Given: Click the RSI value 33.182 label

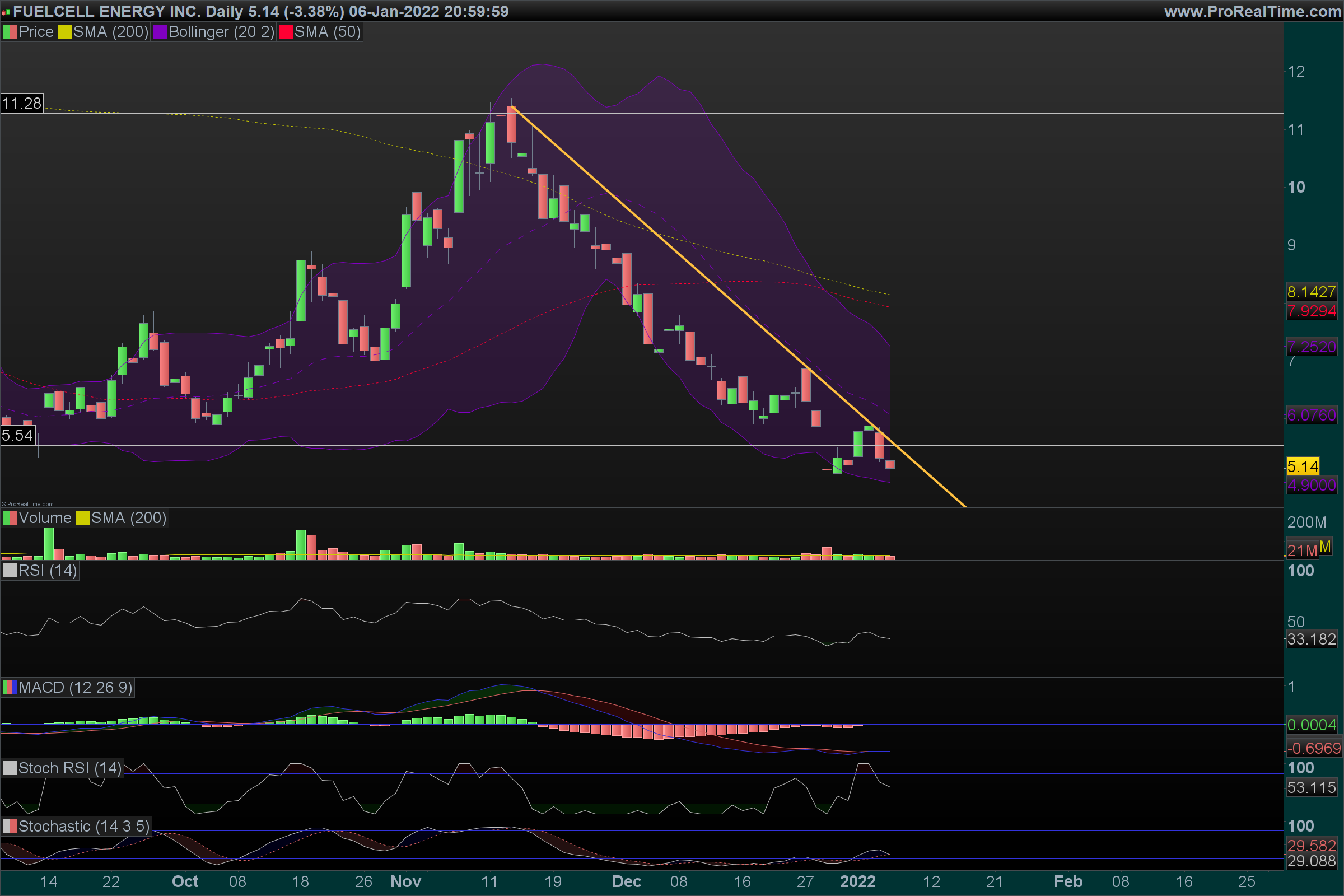Looking at the screenshot, I should point(1311,639).
